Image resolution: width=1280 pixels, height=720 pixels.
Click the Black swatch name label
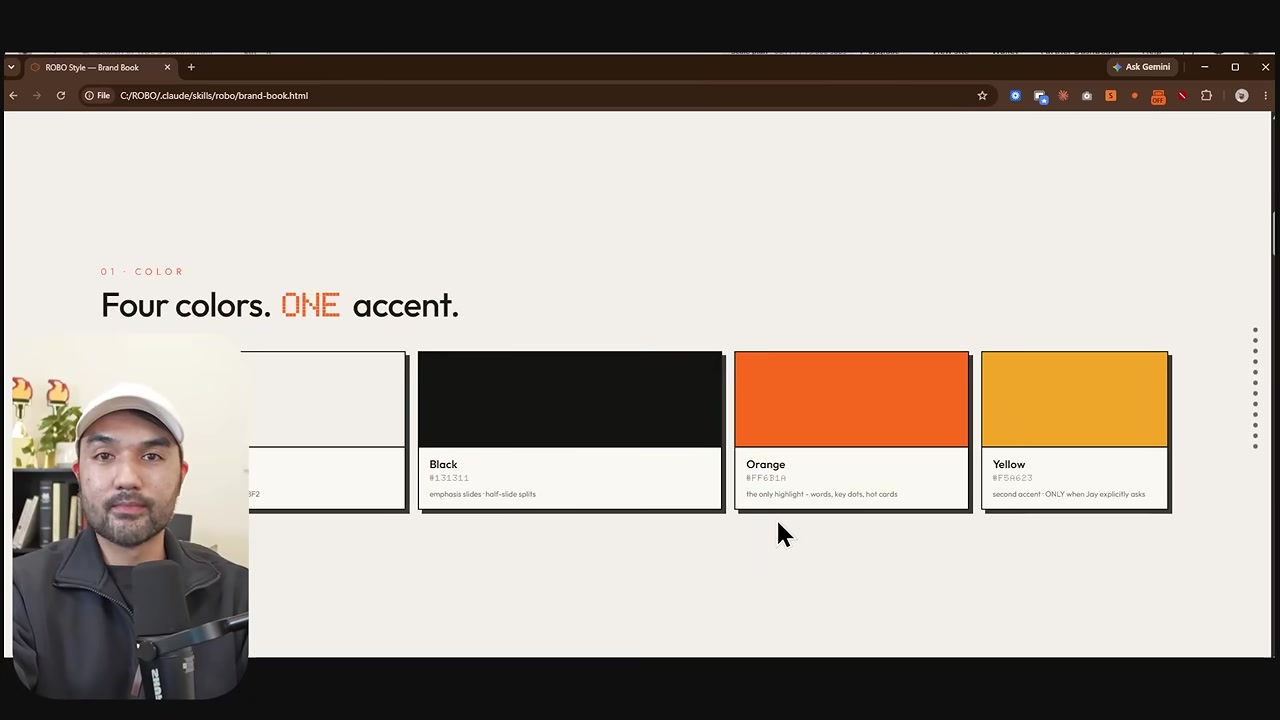pos(443,464)
